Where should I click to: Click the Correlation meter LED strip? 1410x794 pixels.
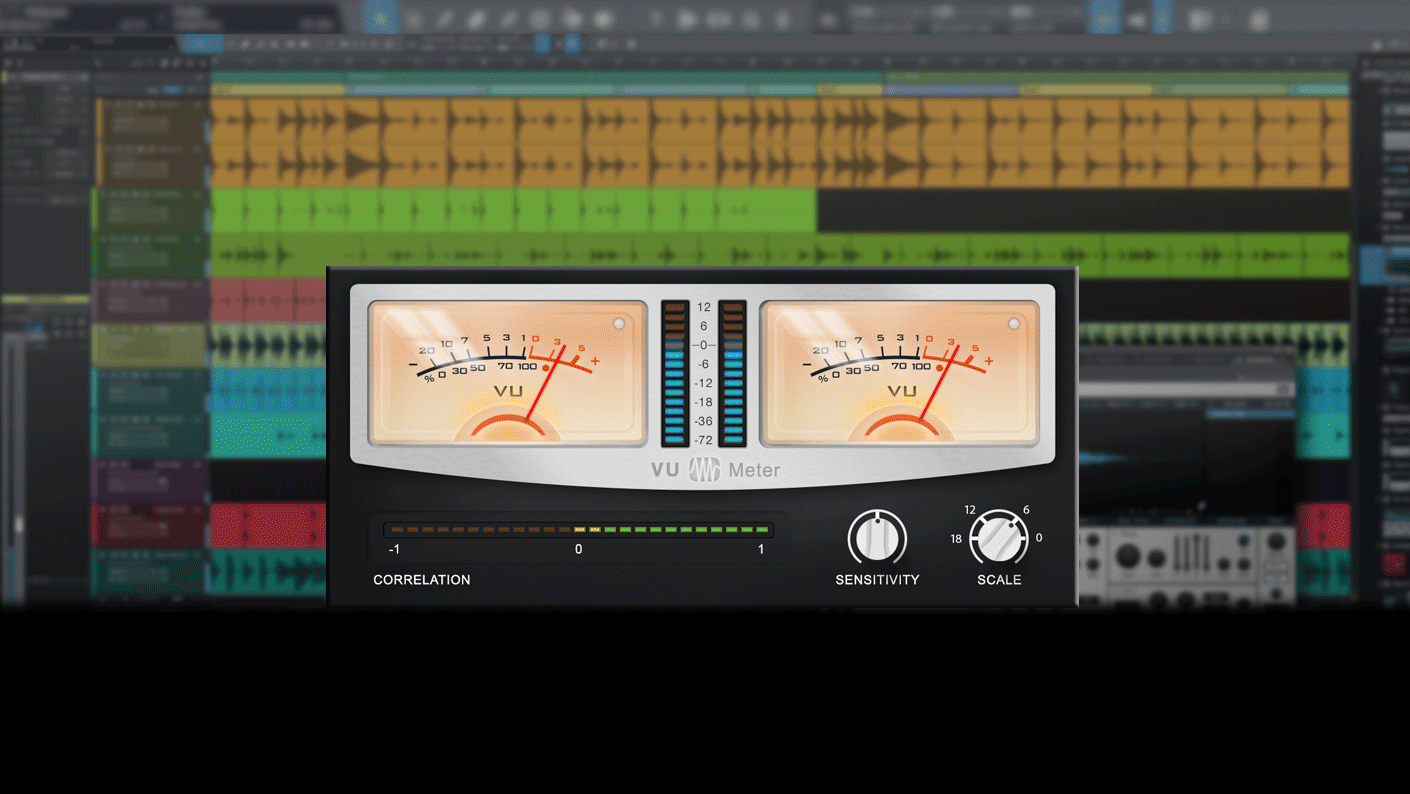point(578,529)
